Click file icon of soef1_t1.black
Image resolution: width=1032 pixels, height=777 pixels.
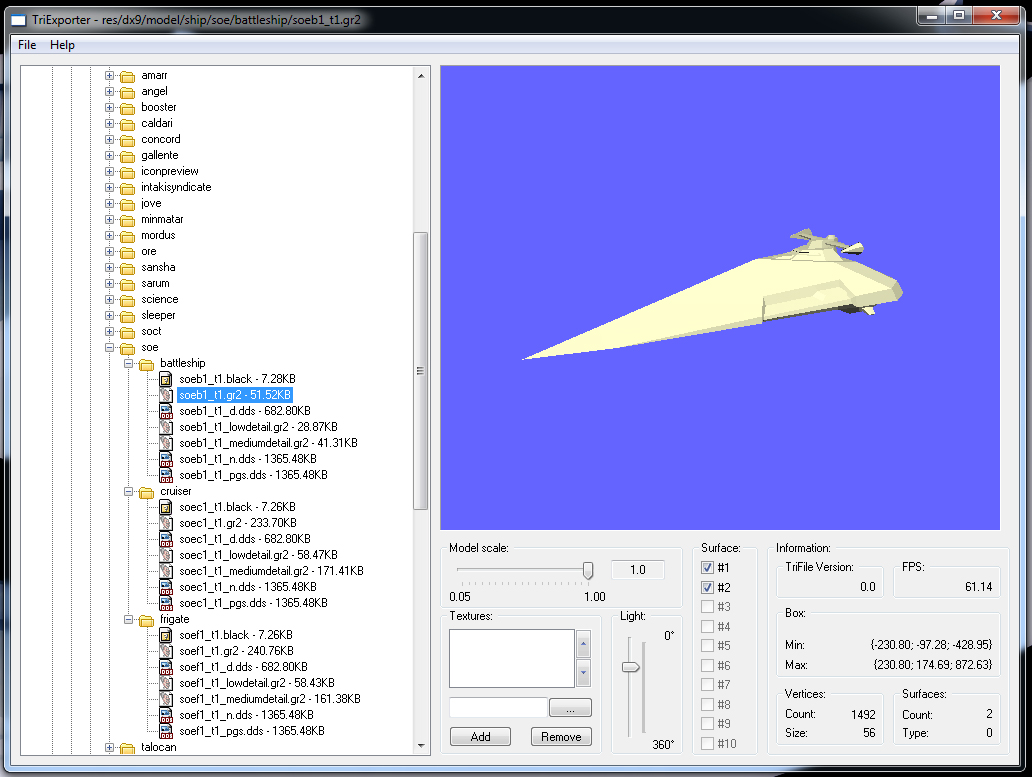[x=166, y=636]
